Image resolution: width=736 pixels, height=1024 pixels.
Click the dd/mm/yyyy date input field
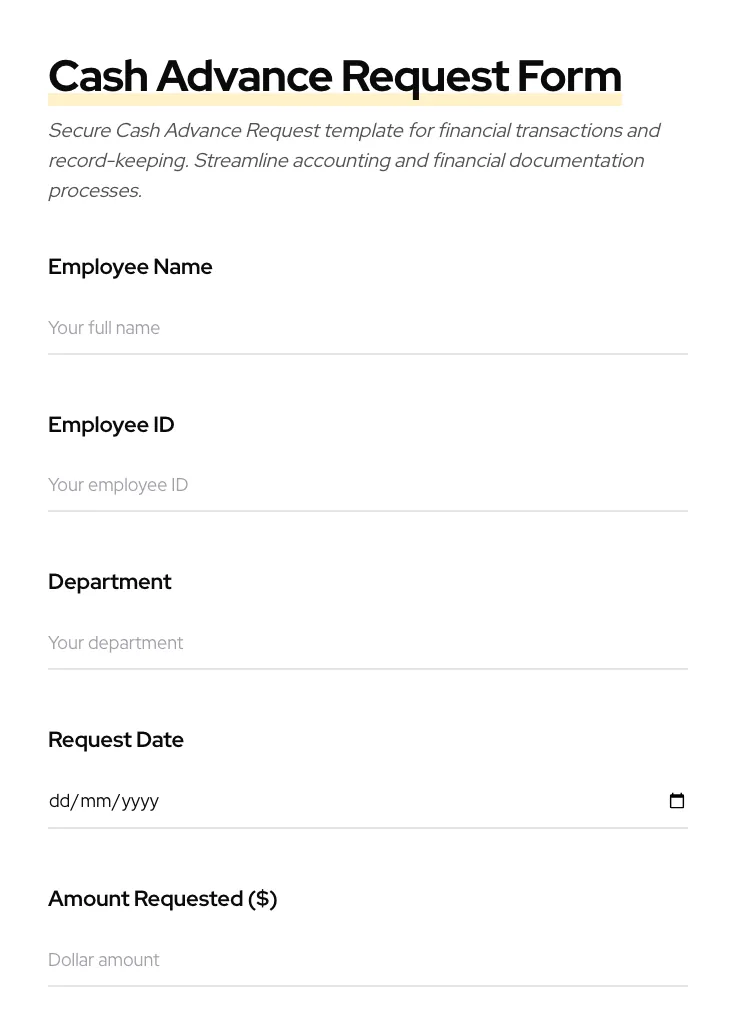(x=300, y=800)
